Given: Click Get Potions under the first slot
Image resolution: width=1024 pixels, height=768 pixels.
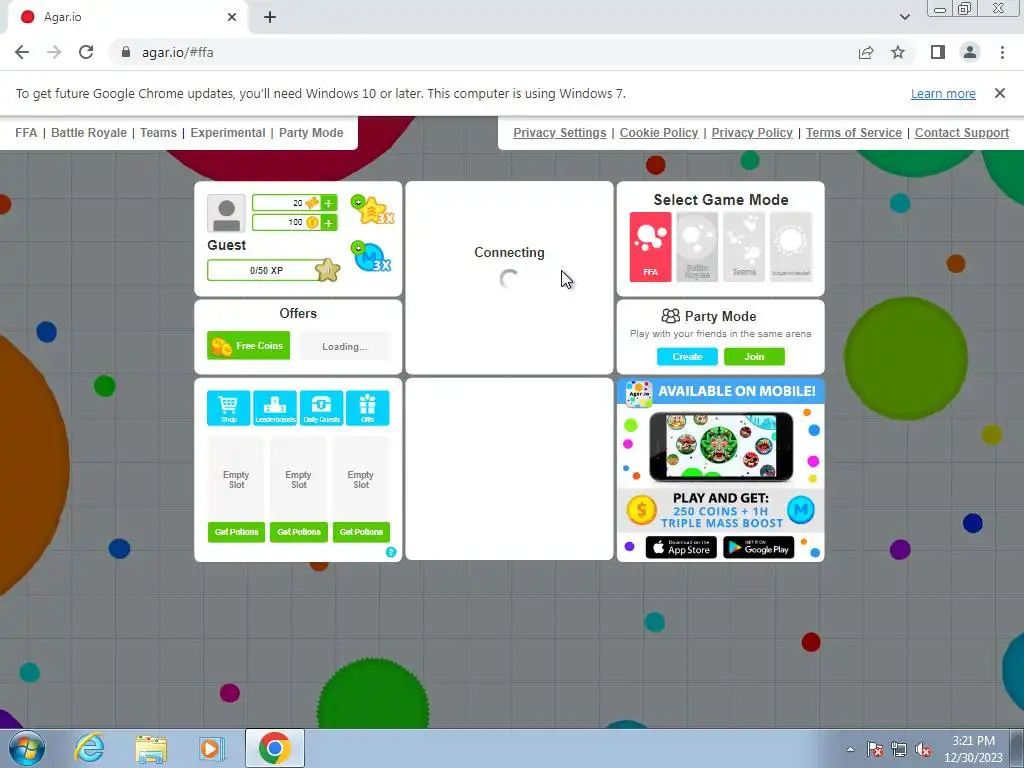Looking at the screenshot, I should 236,532.
